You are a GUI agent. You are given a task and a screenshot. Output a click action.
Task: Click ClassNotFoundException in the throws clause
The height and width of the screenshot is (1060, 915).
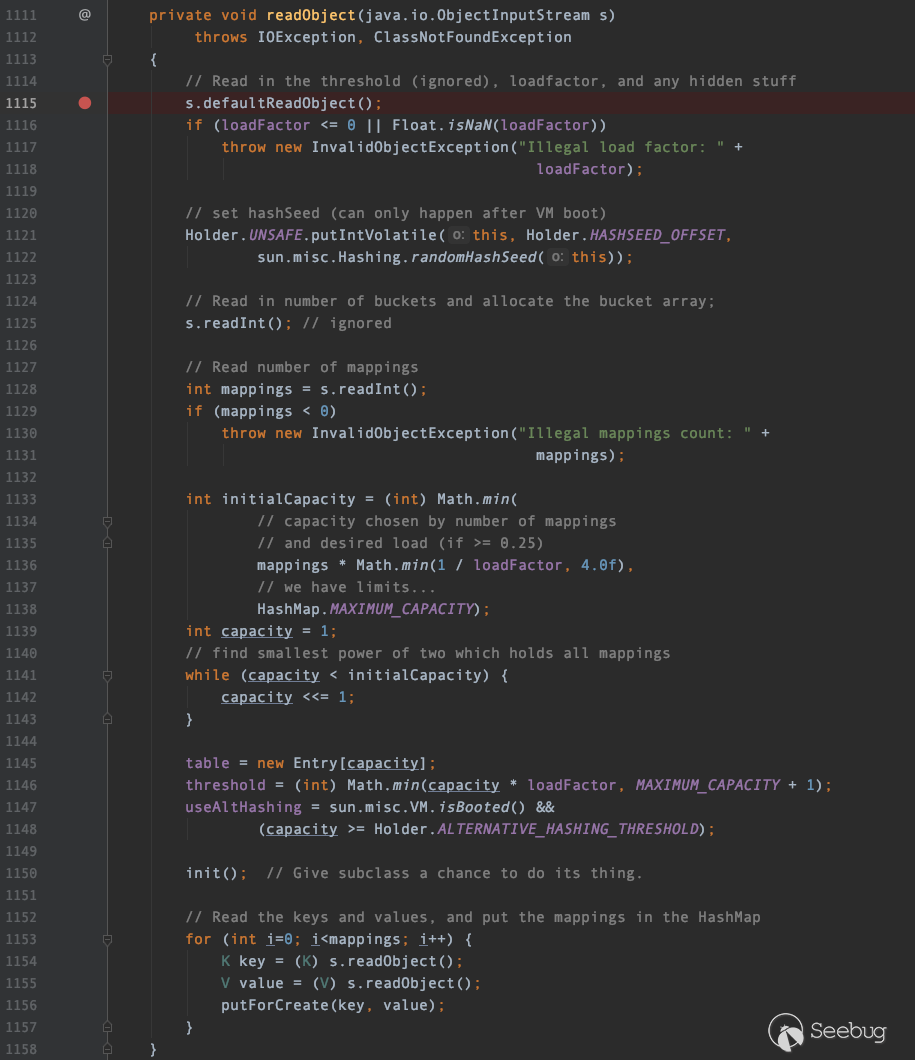(x=472, y=37)
